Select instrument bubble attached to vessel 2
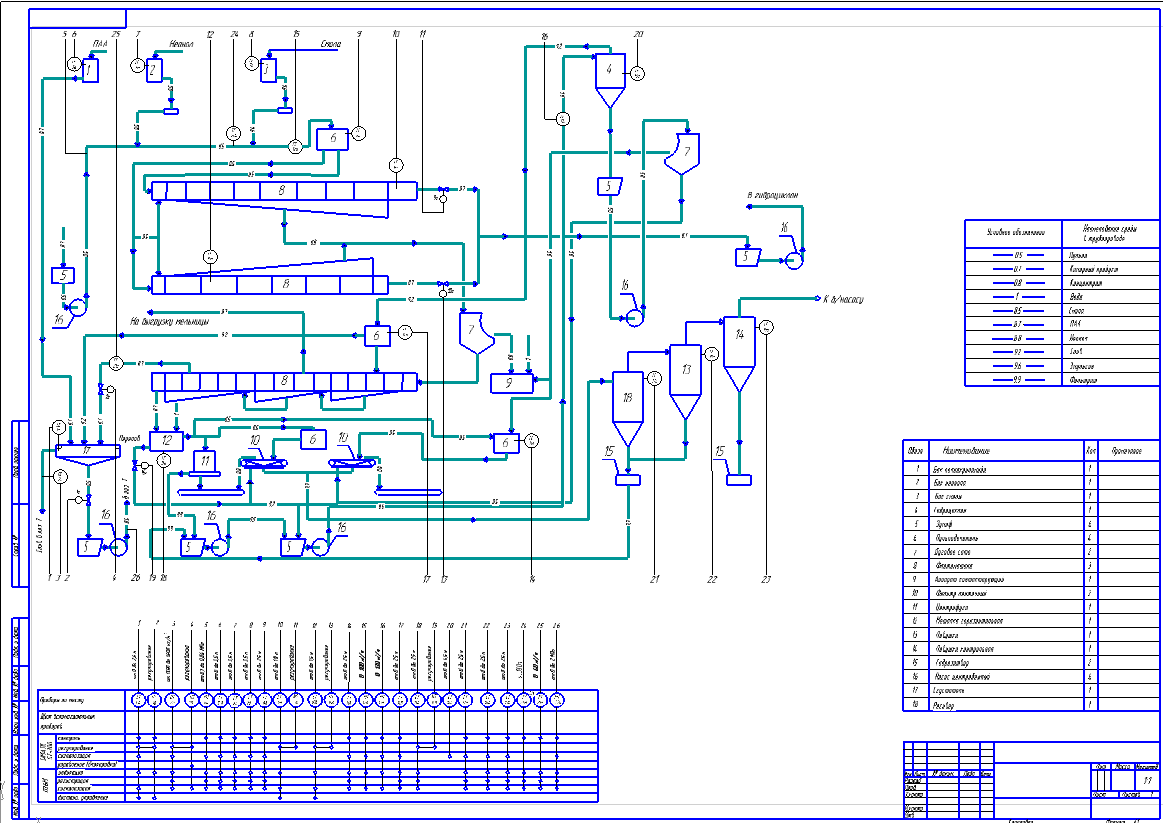 (x=138, y=65)
